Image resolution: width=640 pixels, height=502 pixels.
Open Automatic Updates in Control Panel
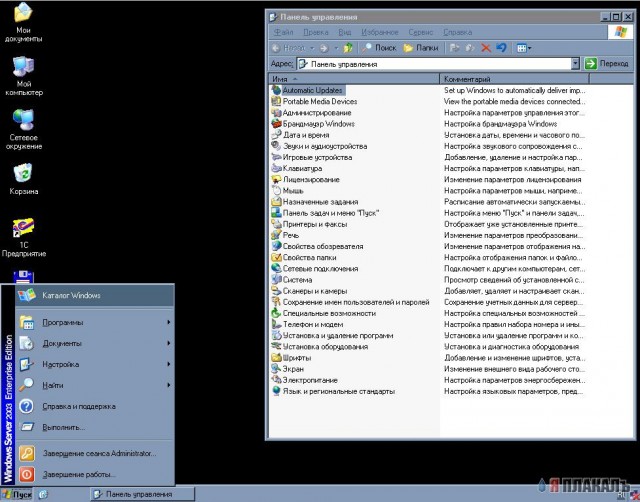coord(308,90)
